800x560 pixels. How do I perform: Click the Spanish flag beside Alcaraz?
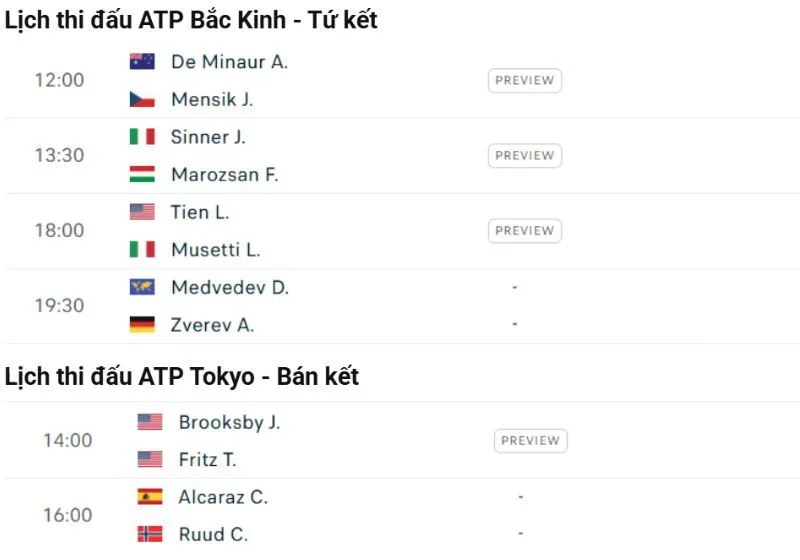point(150,497)
